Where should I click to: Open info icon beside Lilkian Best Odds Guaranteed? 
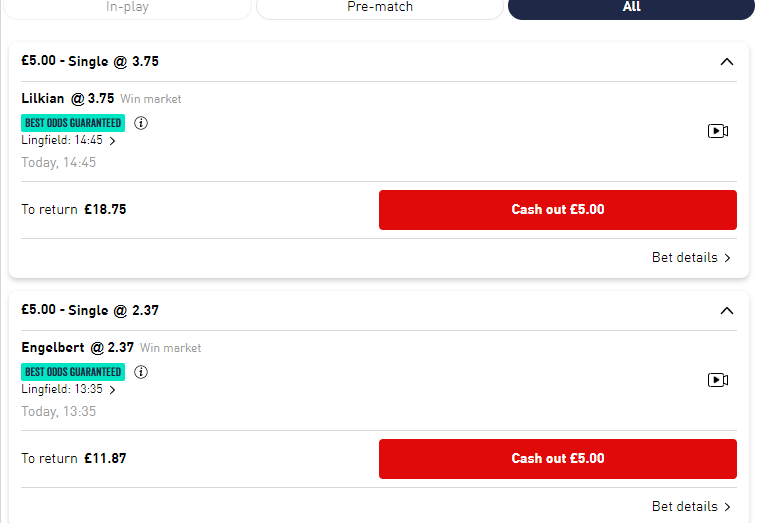141,123
